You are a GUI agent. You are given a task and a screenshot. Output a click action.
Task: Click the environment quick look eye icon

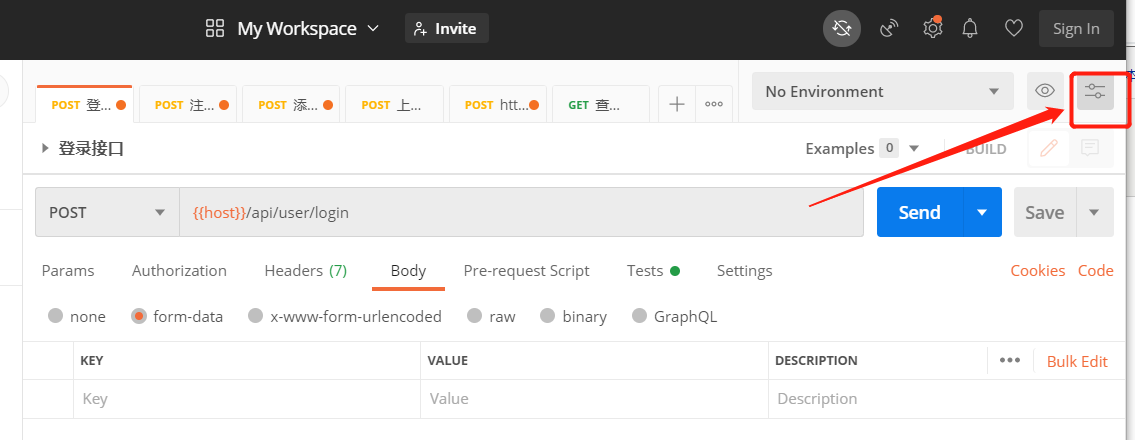[x=1045, y=91]
